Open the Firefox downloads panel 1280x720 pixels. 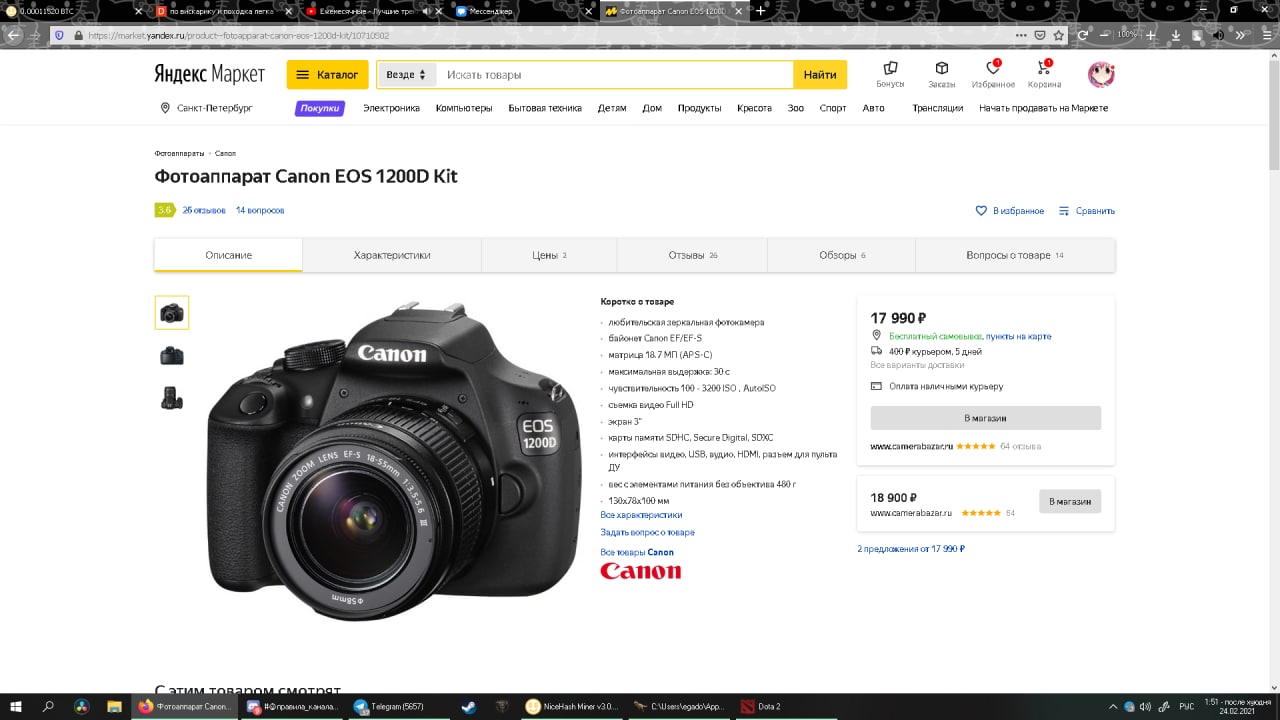pyautogui.click(x=1176, y=35)
